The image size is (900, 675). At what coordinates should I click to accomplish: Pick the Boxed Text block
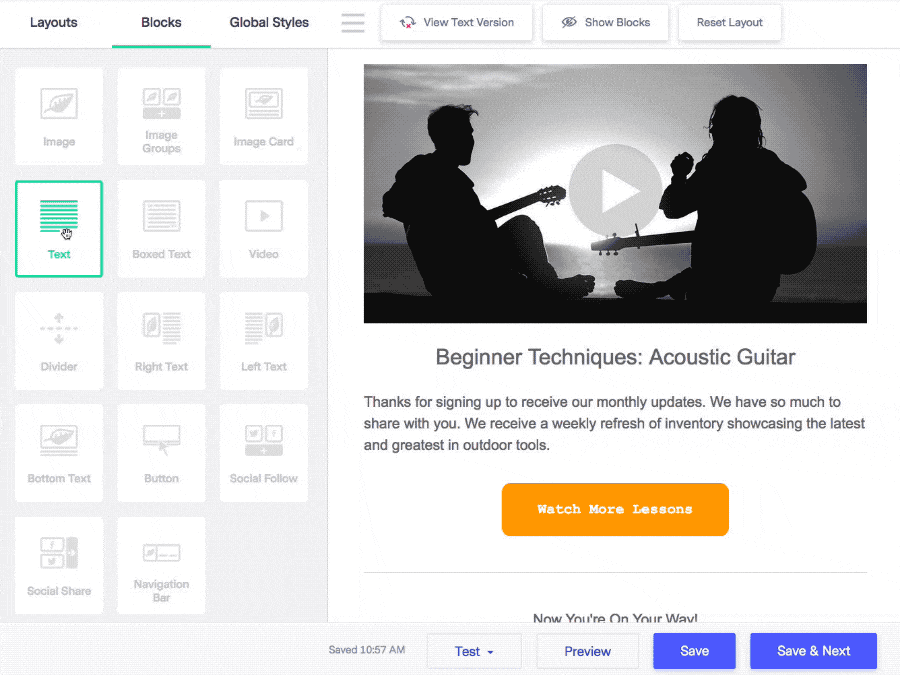click(161, 228)
